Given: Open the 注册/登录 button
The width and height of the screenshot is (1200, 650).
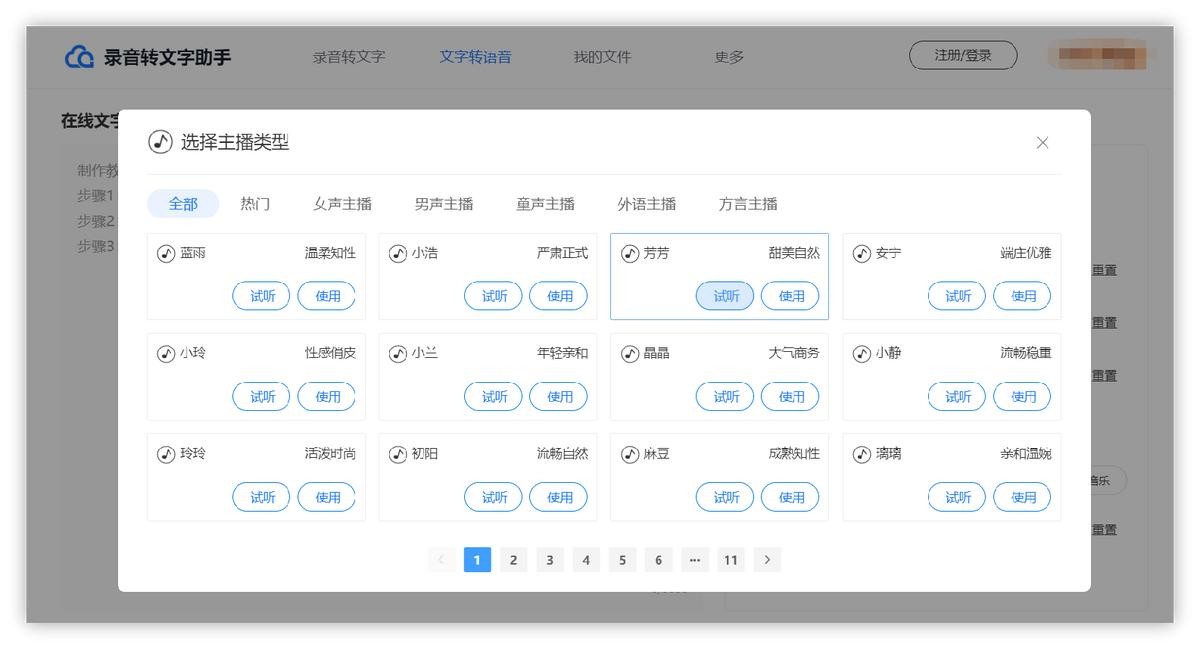Looking at the screenshot, I should click(x=962, y=56).
